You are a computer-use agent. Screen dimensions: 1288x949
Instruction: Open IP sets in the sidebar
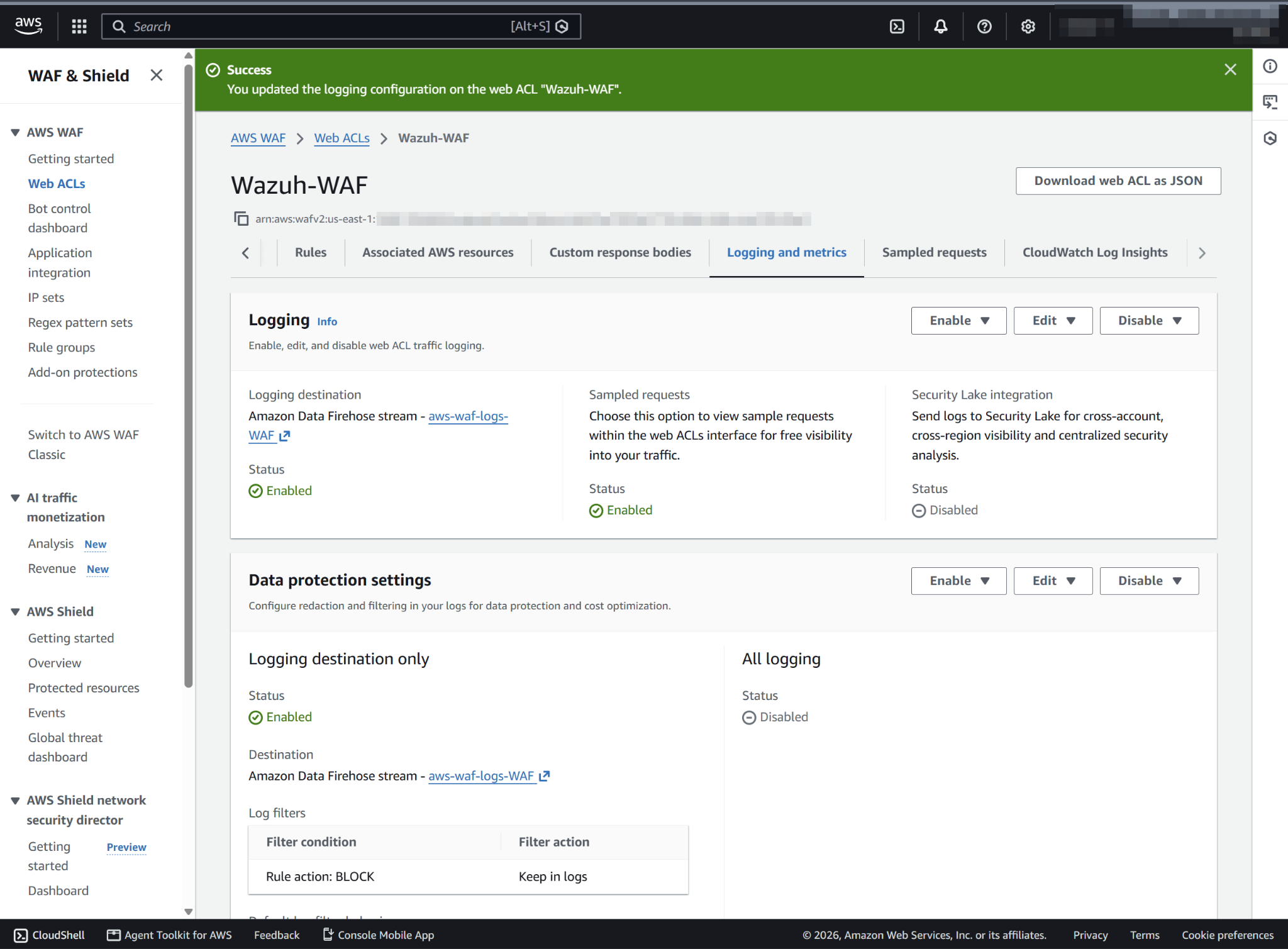46,297
